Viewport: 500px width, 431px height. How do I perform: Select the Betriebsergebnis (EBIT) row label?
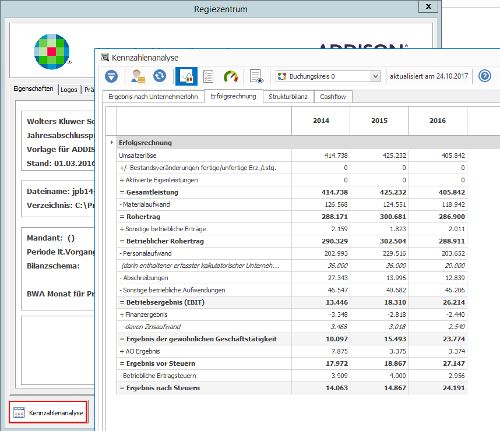(162, 302)
